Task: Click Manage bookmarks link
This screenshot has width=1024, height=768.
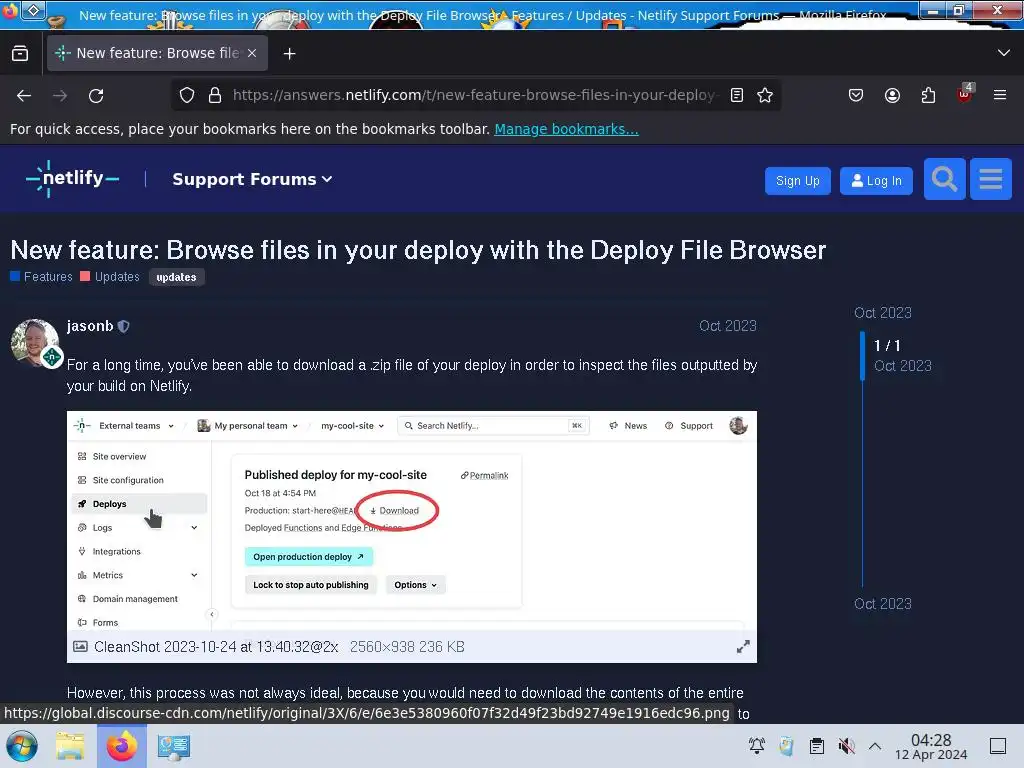Action: click(566, 129)
